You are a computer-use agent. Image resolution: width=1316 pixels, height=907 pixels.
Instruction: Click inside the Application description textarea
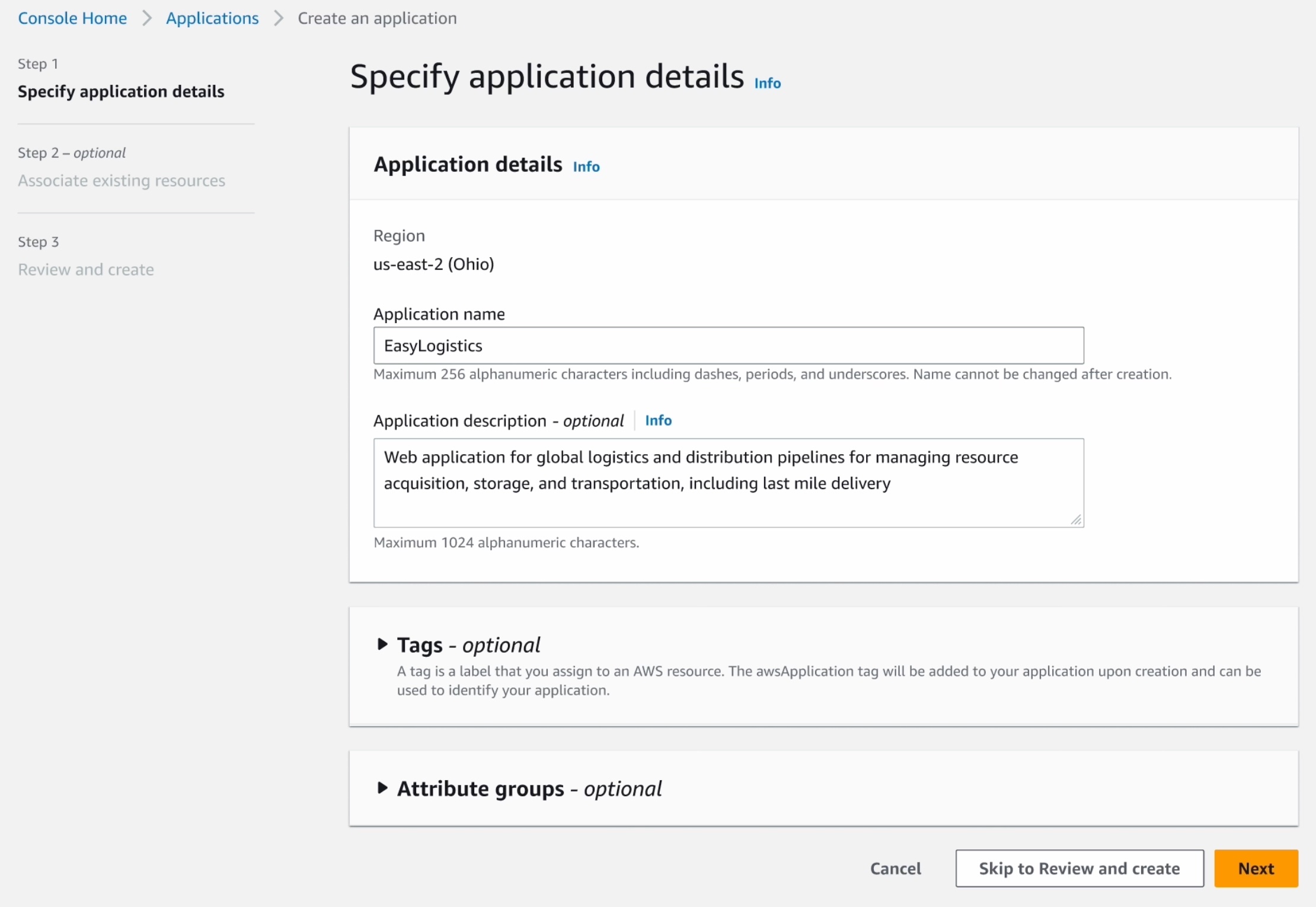point(728,483)
